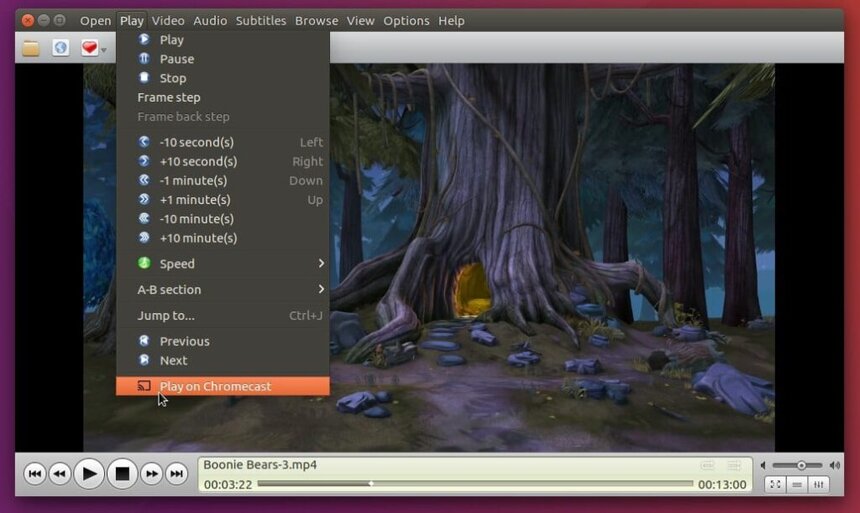Choose Frame step menu entry

[x=223, y=98]
